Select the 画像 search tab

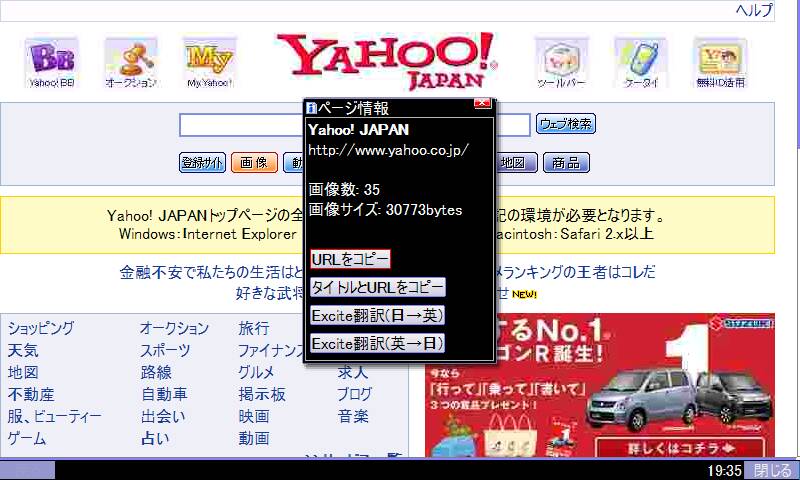click(x=254, y=163)
